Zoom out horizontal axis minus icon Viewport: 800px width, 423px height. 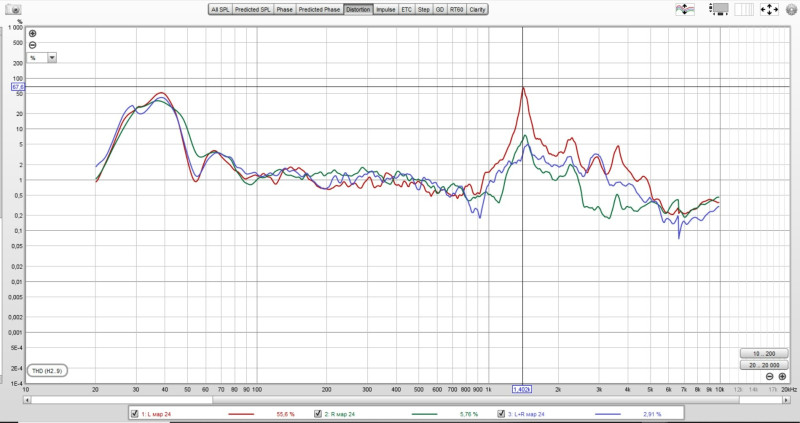click(769, 377)
